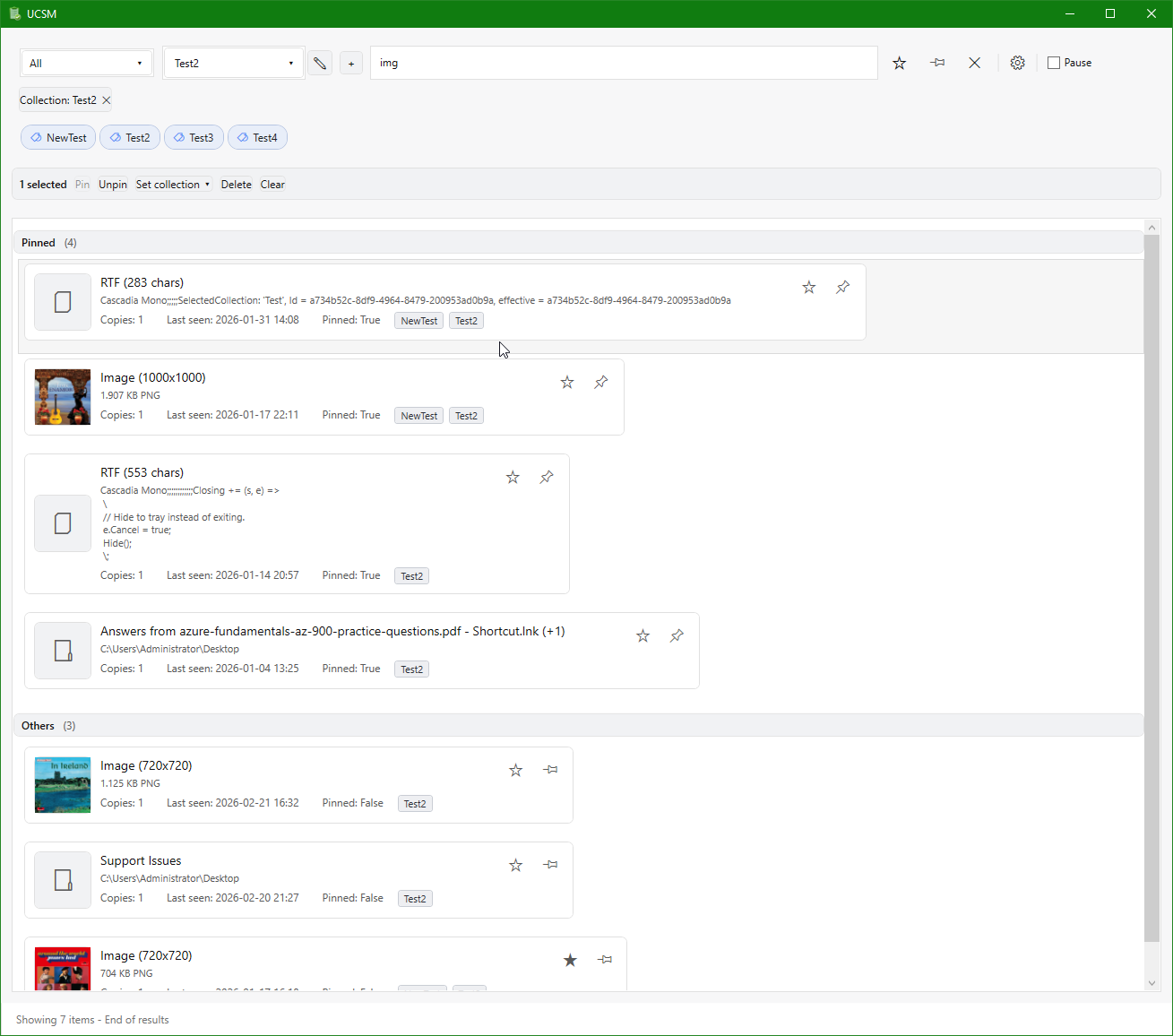The height and width of the screenshot is (1036, 1173).
Task: Click the favorites star filter in toolbar
Action: (x=899, y=63)
